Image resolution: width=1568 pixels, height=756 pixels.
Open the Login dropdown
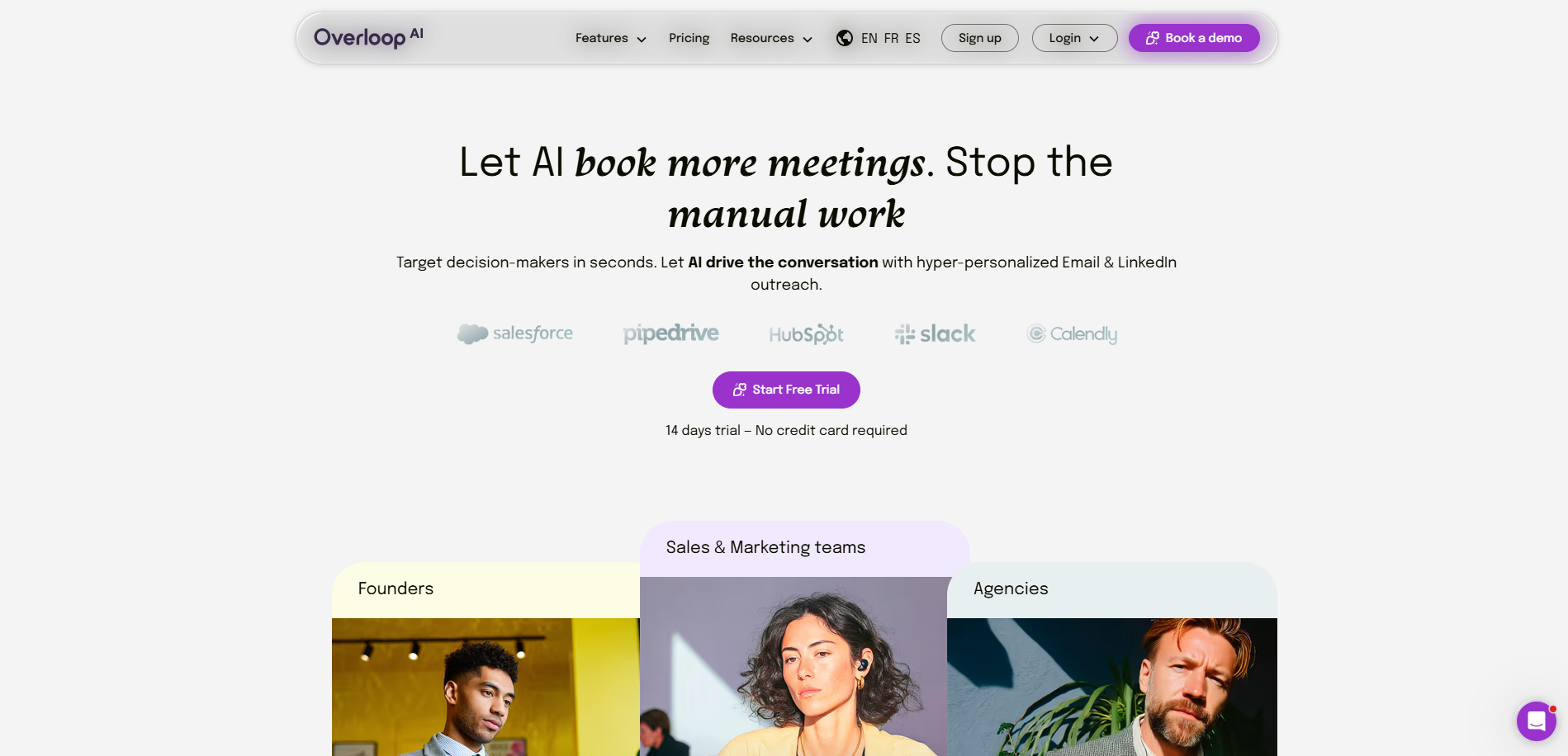[1074, 38]
